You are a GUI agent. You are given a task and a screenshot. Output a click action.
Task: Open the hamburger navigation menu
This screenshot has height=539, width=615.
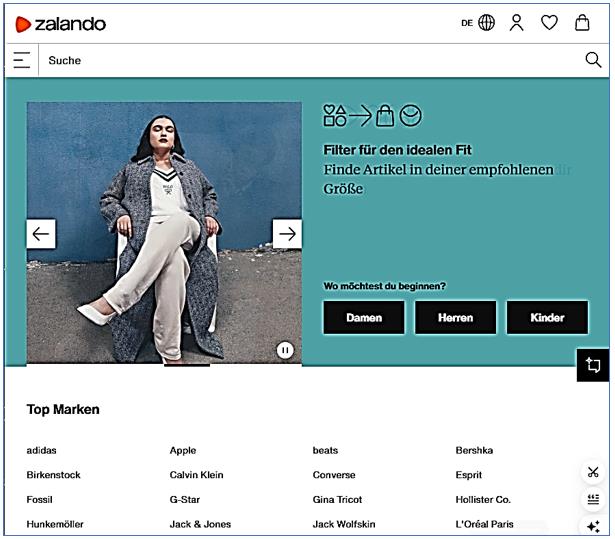pyautogui.click(x=21, y=61)
